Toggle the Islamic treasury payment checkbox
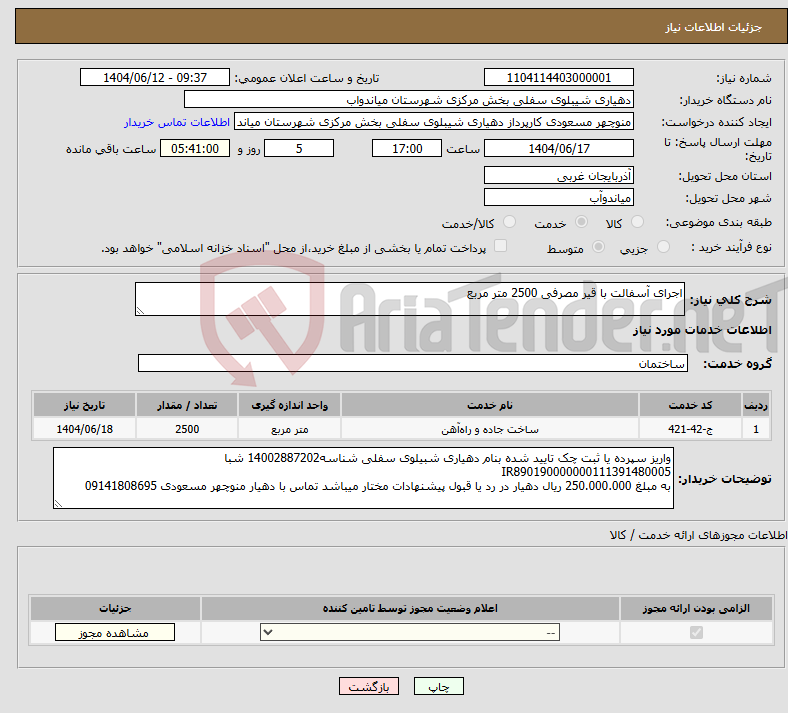 pos(501,247)
